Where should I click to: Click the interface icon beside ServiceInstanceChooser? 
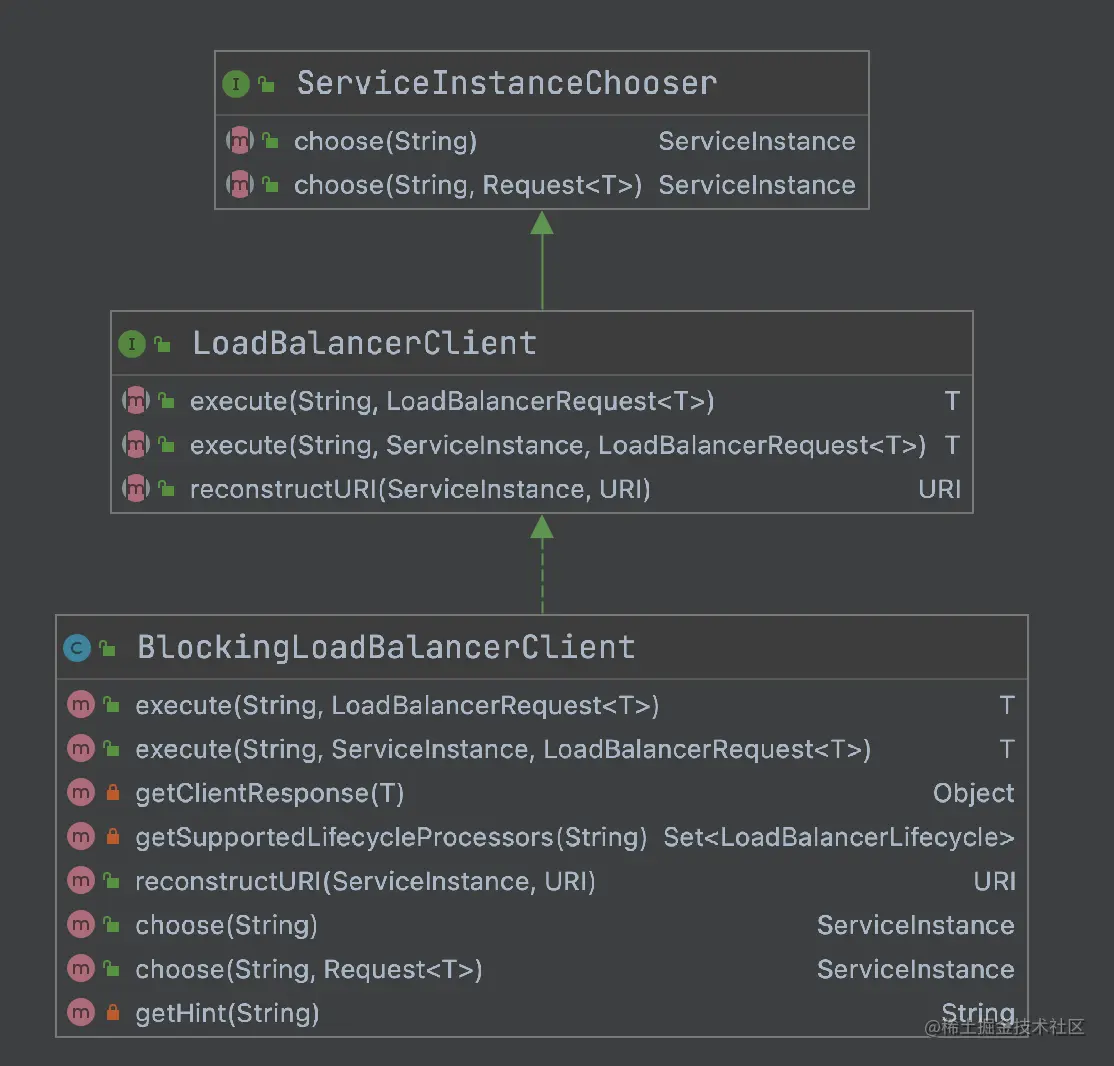point(235,84)
